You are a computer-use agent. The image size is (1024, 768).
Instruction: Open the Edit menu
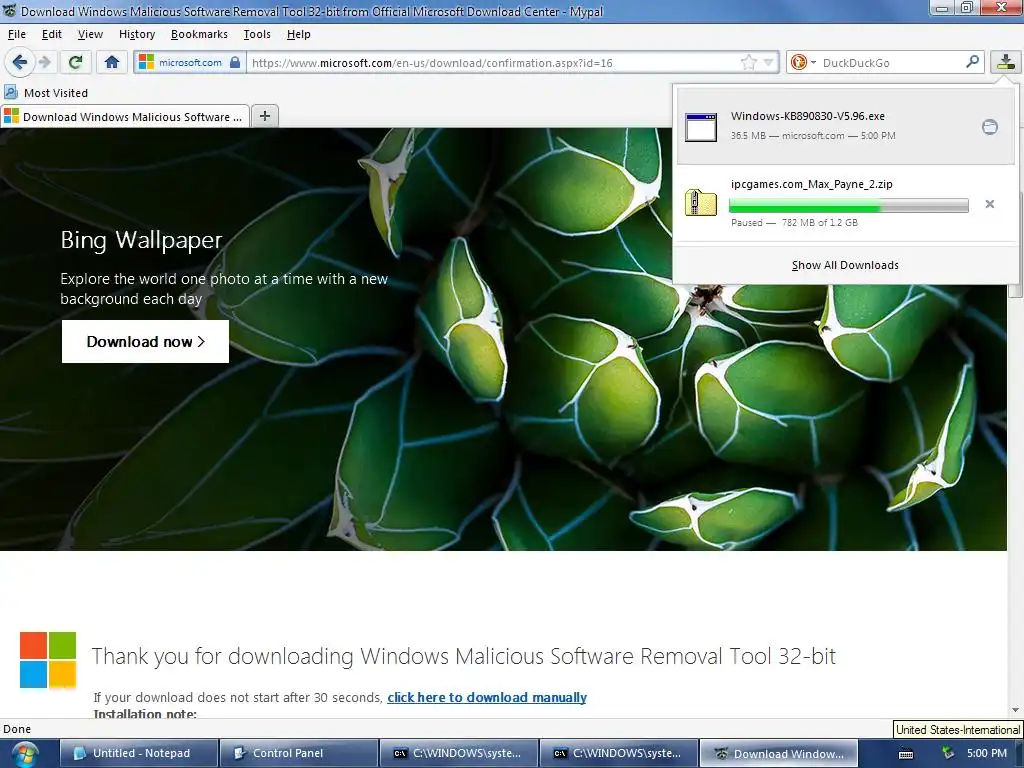pos(52,34)
